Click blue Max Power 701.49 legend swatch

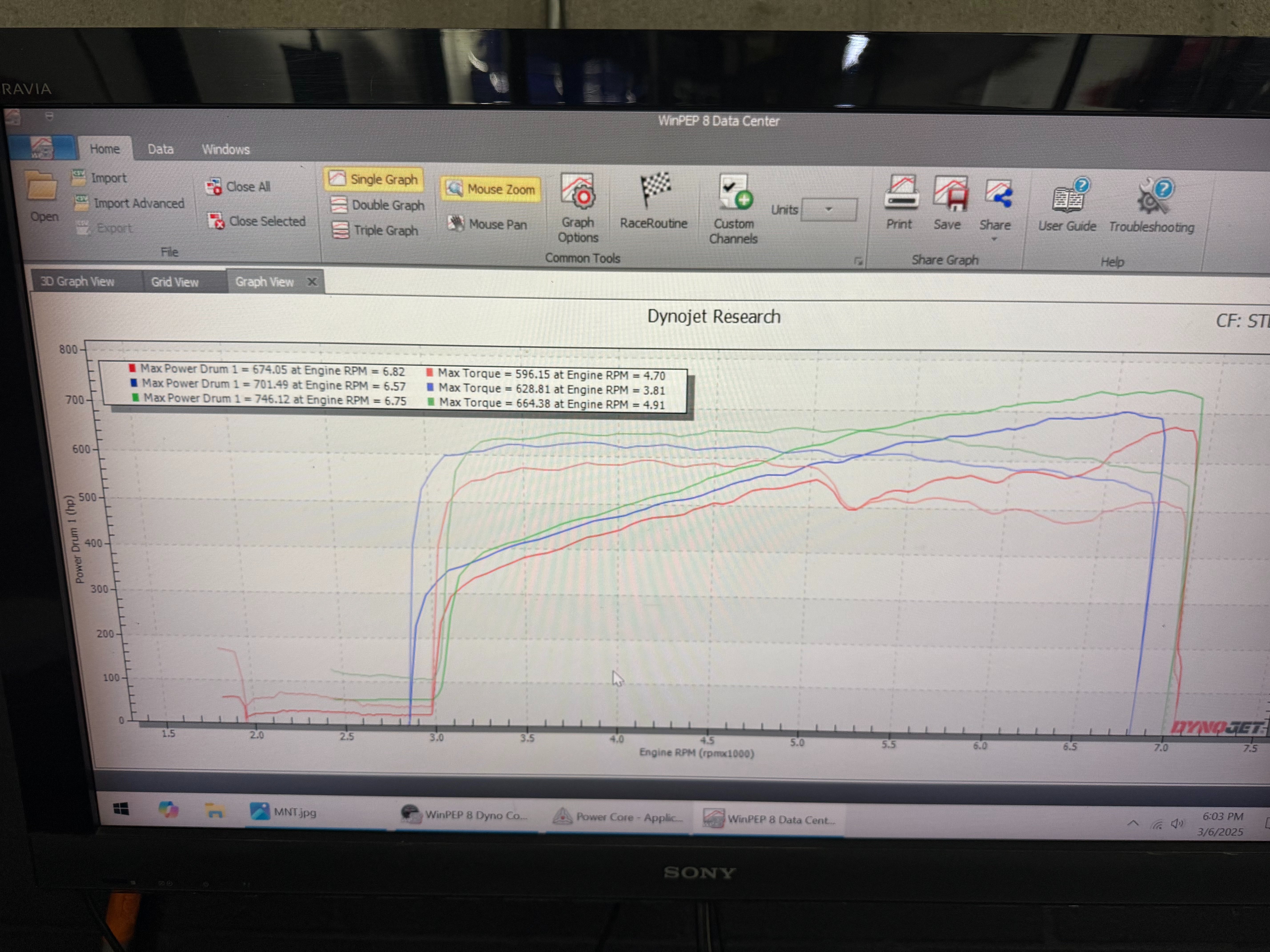pos(134,383)
